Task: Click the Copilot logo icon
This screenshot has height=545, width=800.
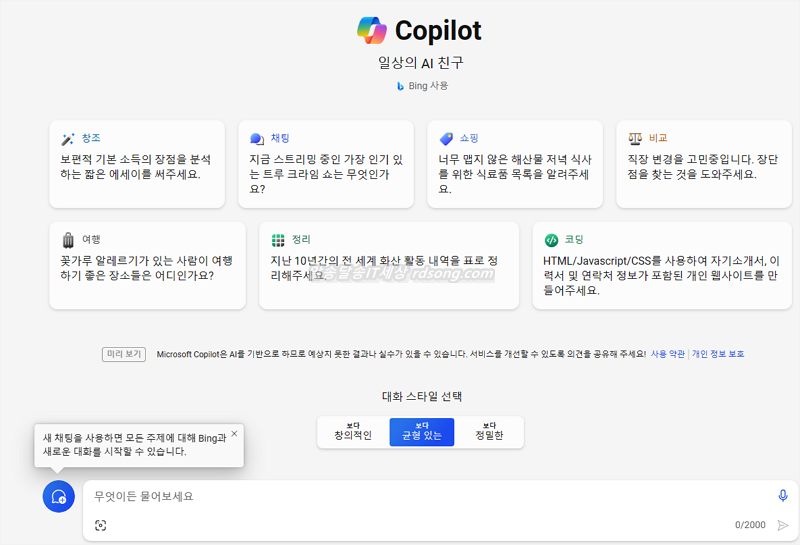Action: click(x=372, y=30)
